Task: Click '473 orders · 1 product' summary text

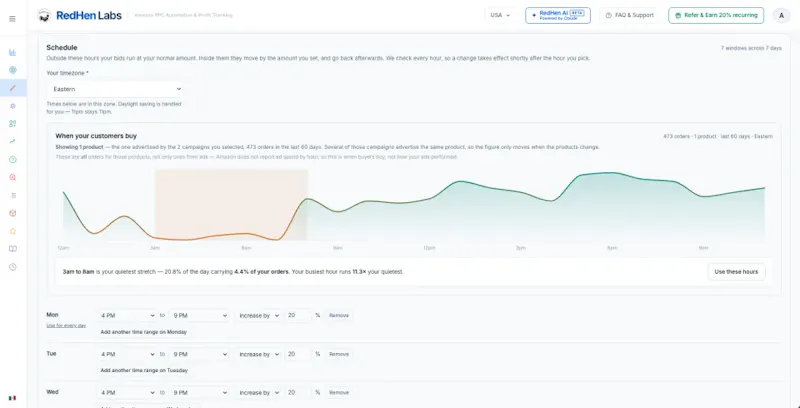Action: [718, 137]
